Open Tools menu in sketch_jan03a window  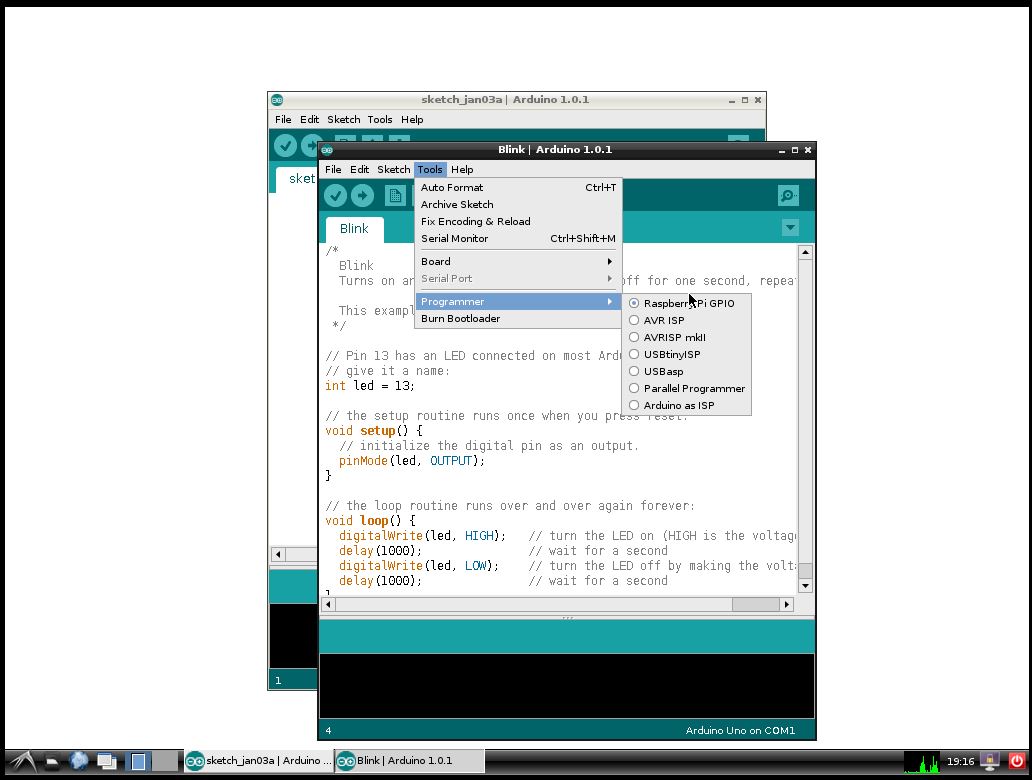pyautogui.click(x=380, y=120)
